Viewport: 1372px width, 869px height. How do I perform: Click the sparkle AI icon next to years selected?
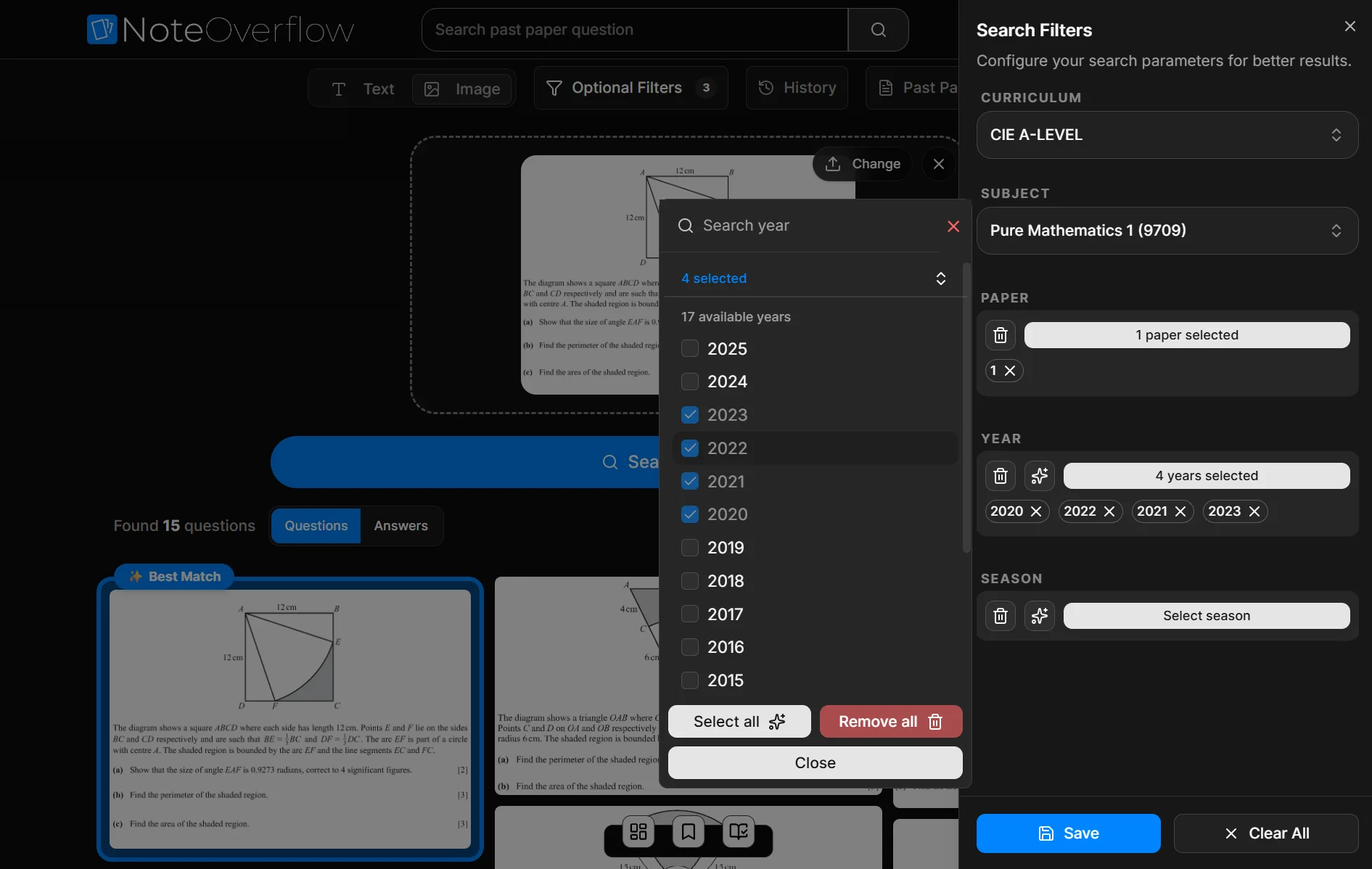pos(1039,476)
